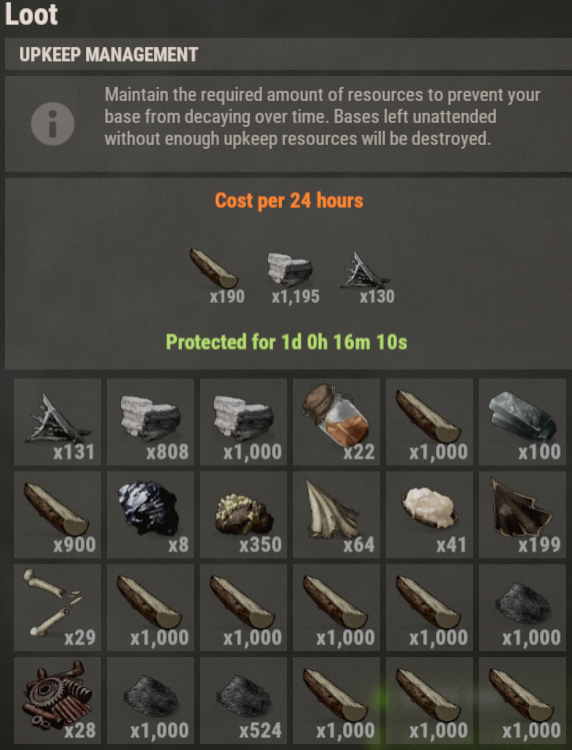
Task: Click the stone upkeep cost x1,195
Action: [294, 278]
